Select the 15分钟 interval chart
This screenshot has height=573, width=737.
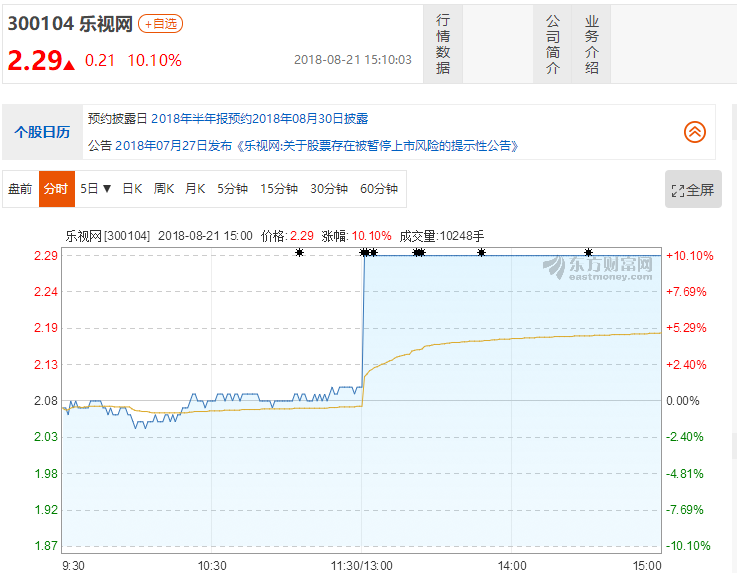[x=279, y=188]
